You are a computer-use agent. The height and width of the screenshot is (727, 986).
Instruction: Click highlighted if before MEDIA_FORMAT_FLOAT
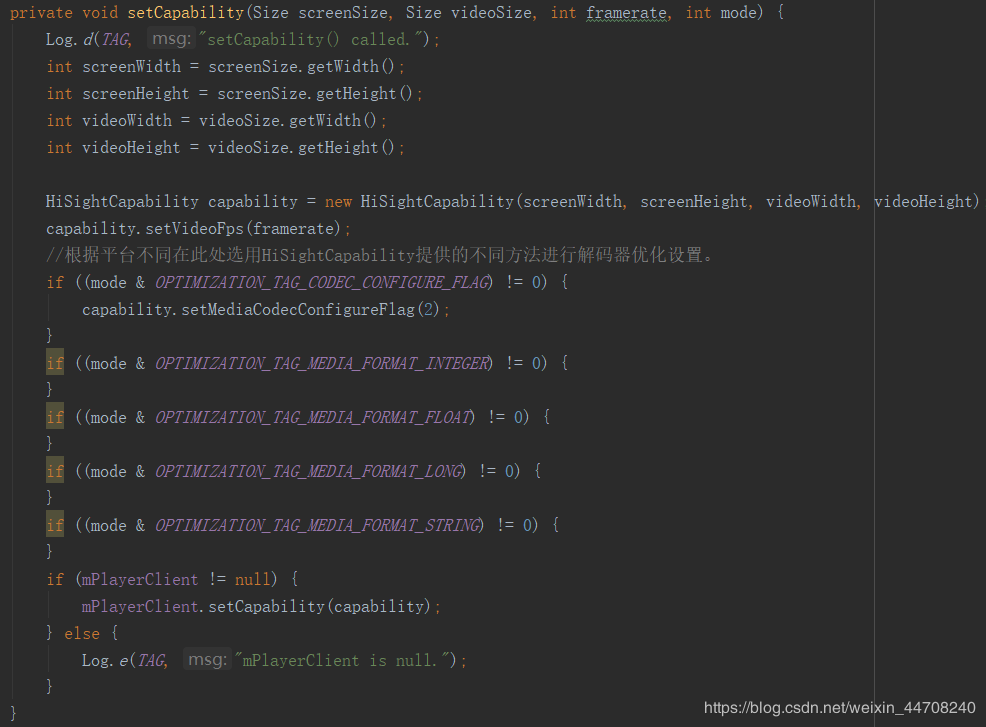(55, 417)
